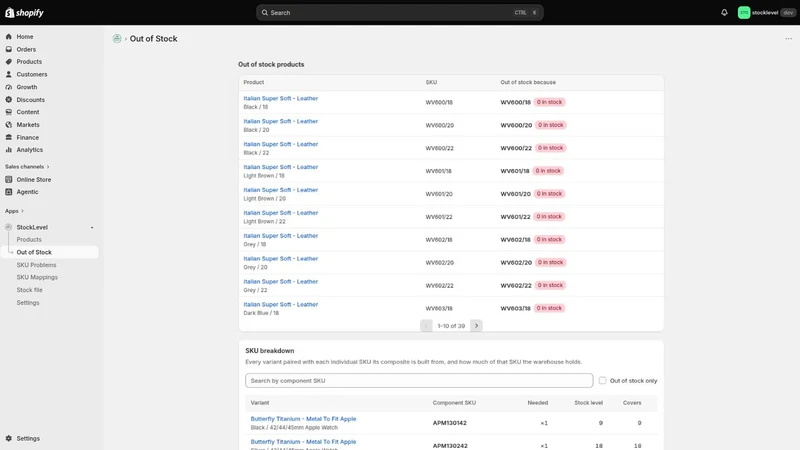This screenshot has height=450, width=800.
Task: Go to next page of out of stock products
Action: 476,326
